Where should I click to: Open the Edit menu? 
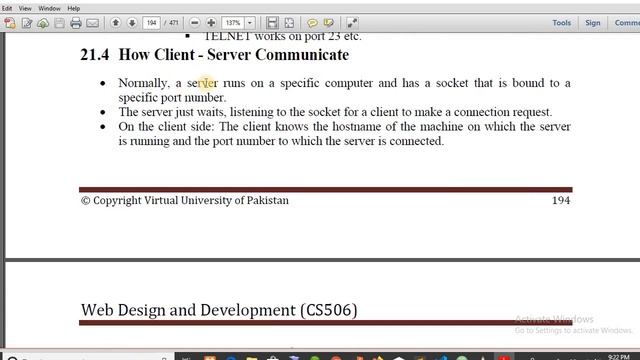click(x=7, y=8)
